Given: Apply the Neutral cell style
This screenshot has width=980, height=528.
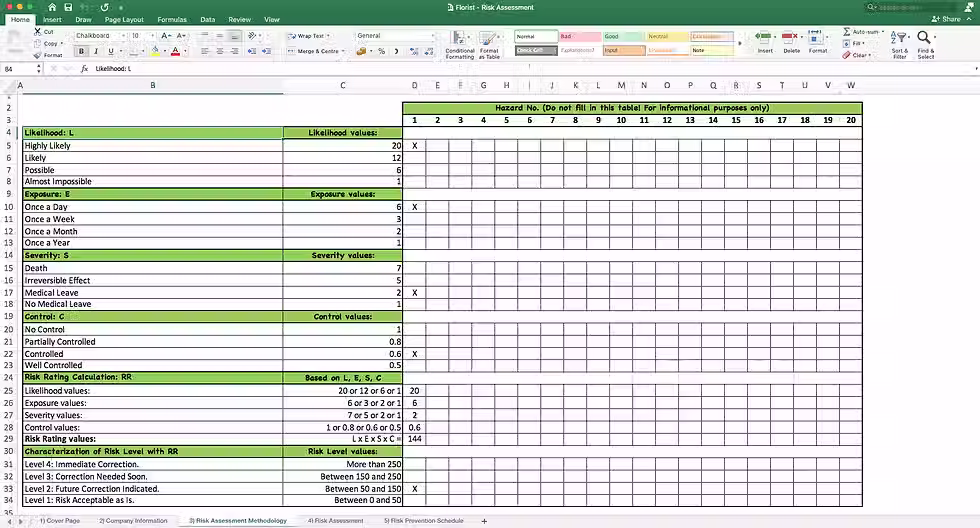Looking at the screenshot, I should point(668,36).
